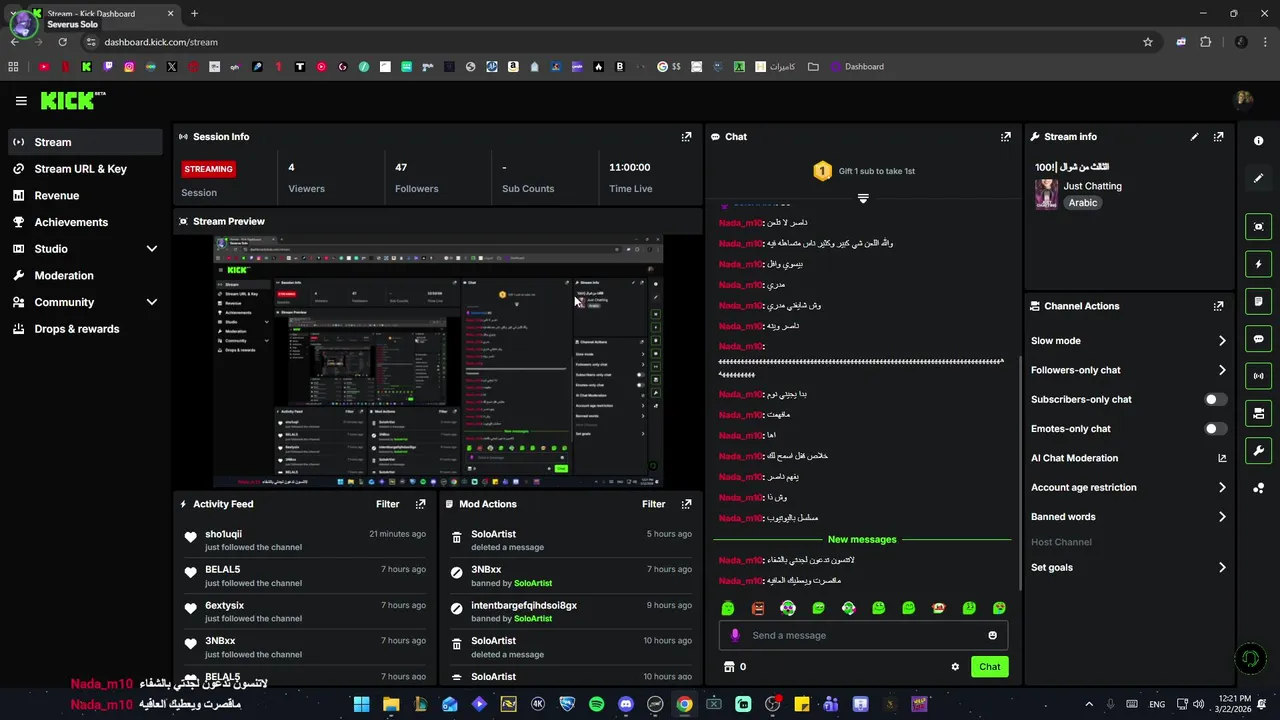Click the info icon in right sidebar
1280x720 pixels.
(1259, 141)
